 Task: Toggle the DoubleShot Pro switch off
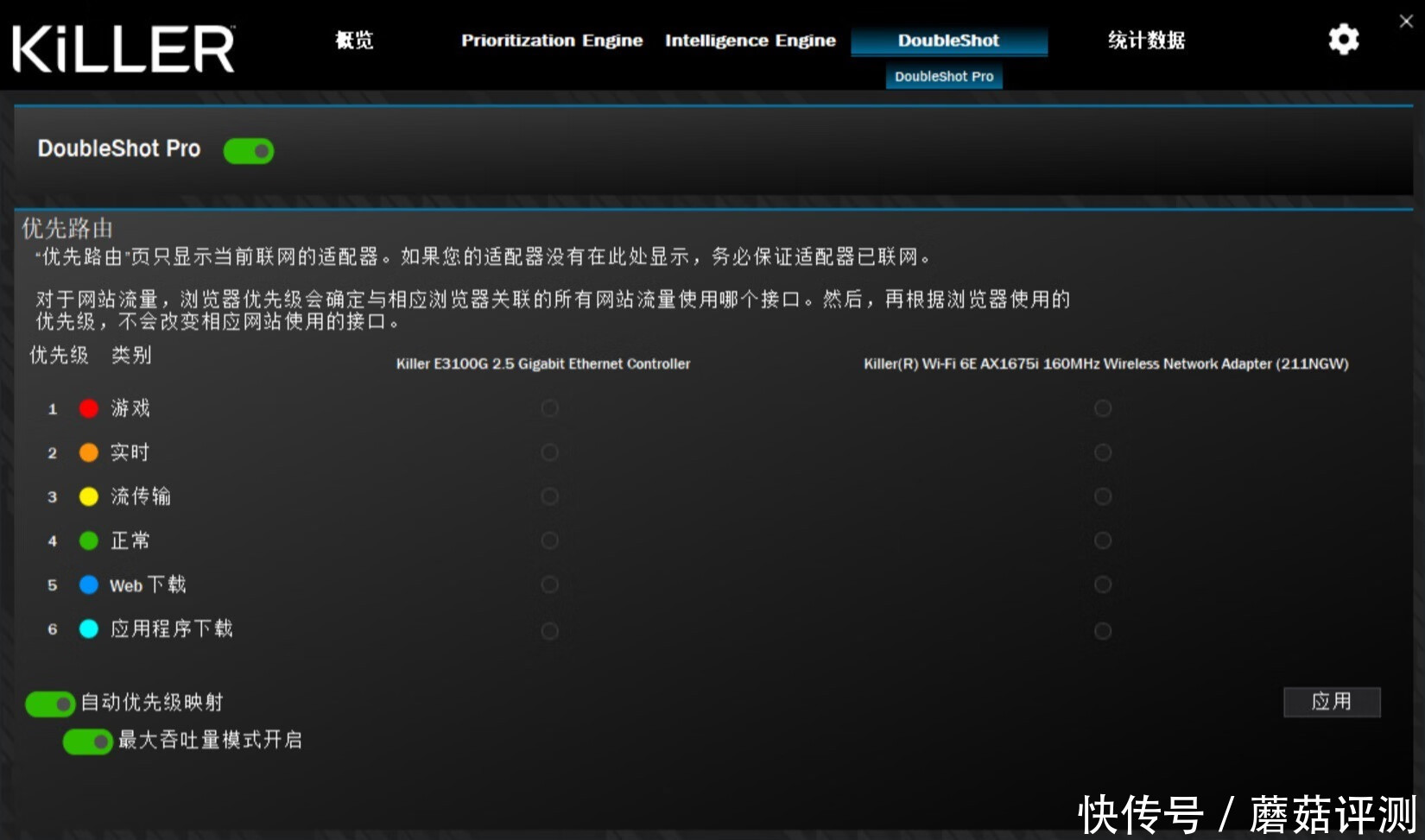coord(249,151)
